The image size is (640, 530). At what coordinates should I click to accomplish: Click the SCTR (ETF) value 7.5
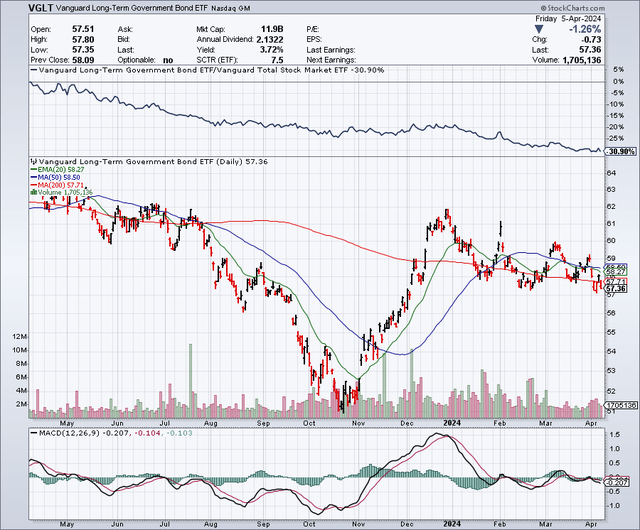coord(277,60)
